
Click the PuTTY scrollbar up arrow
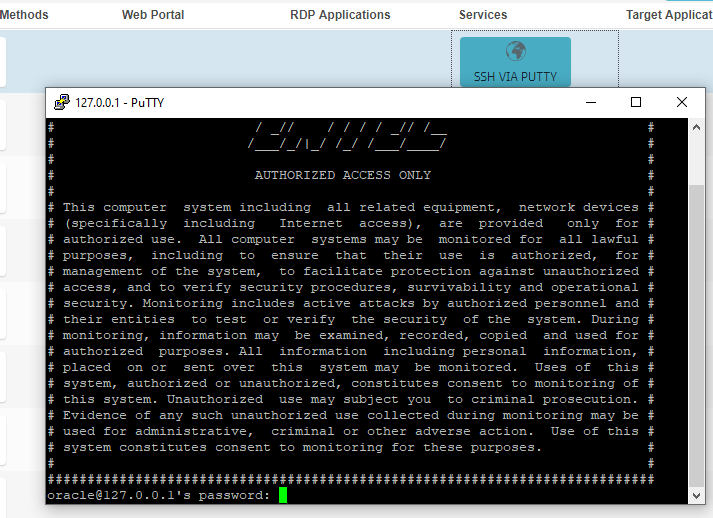click(696, 127)
